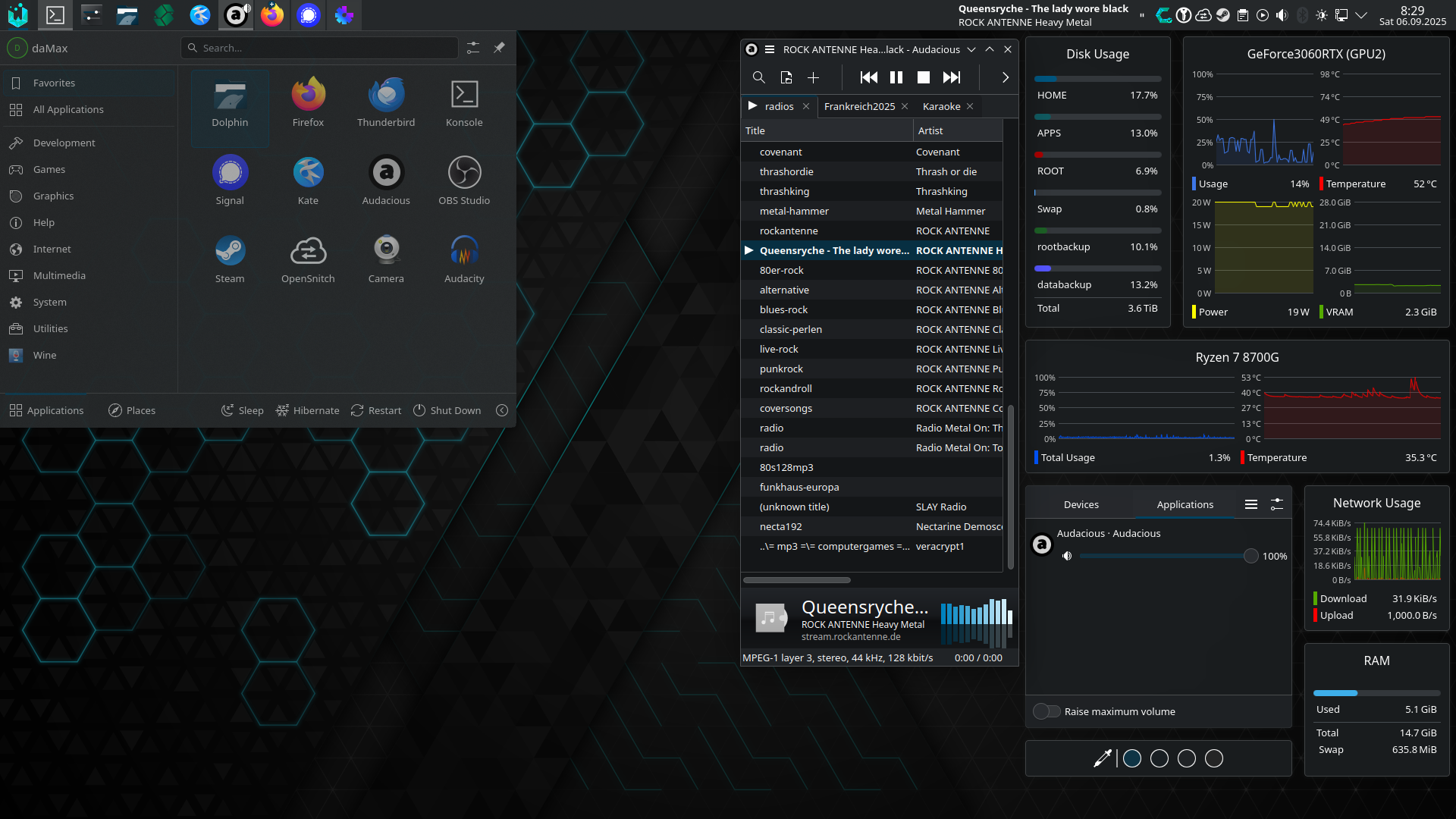
Task: Click the Sleep button
Action: (243, 410)
